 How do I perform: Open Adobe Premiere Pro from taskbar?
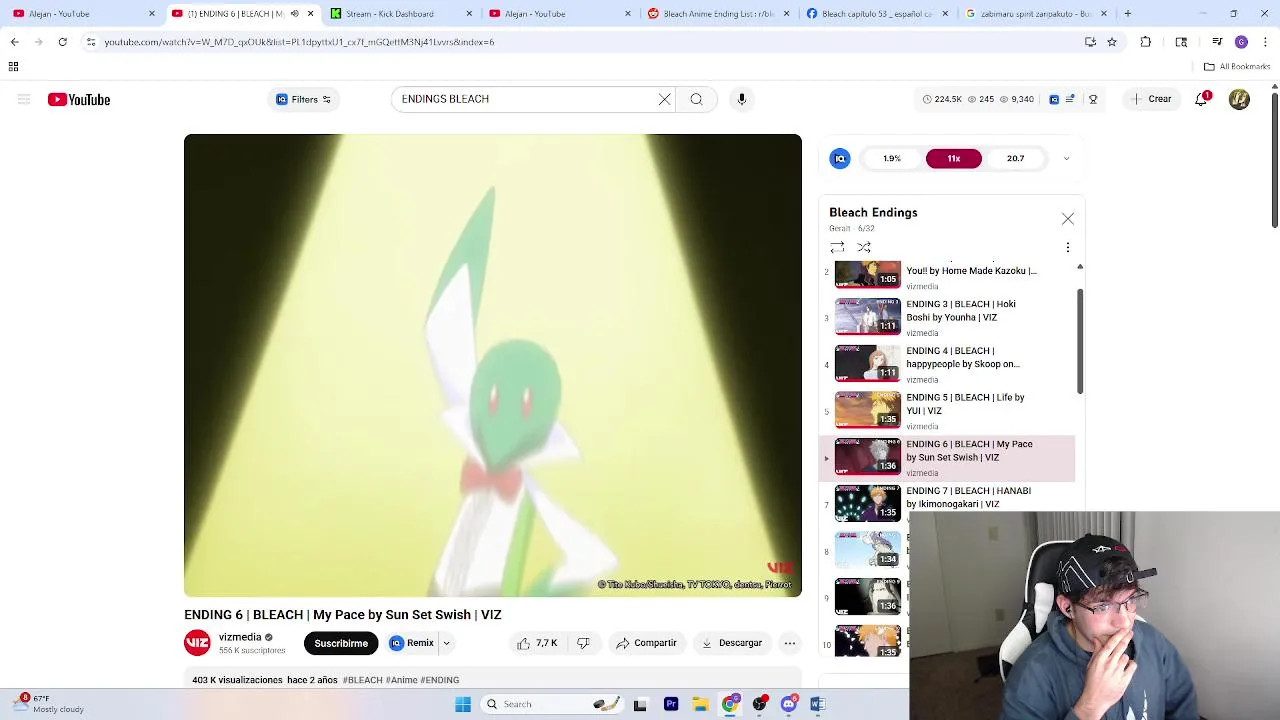671,704
